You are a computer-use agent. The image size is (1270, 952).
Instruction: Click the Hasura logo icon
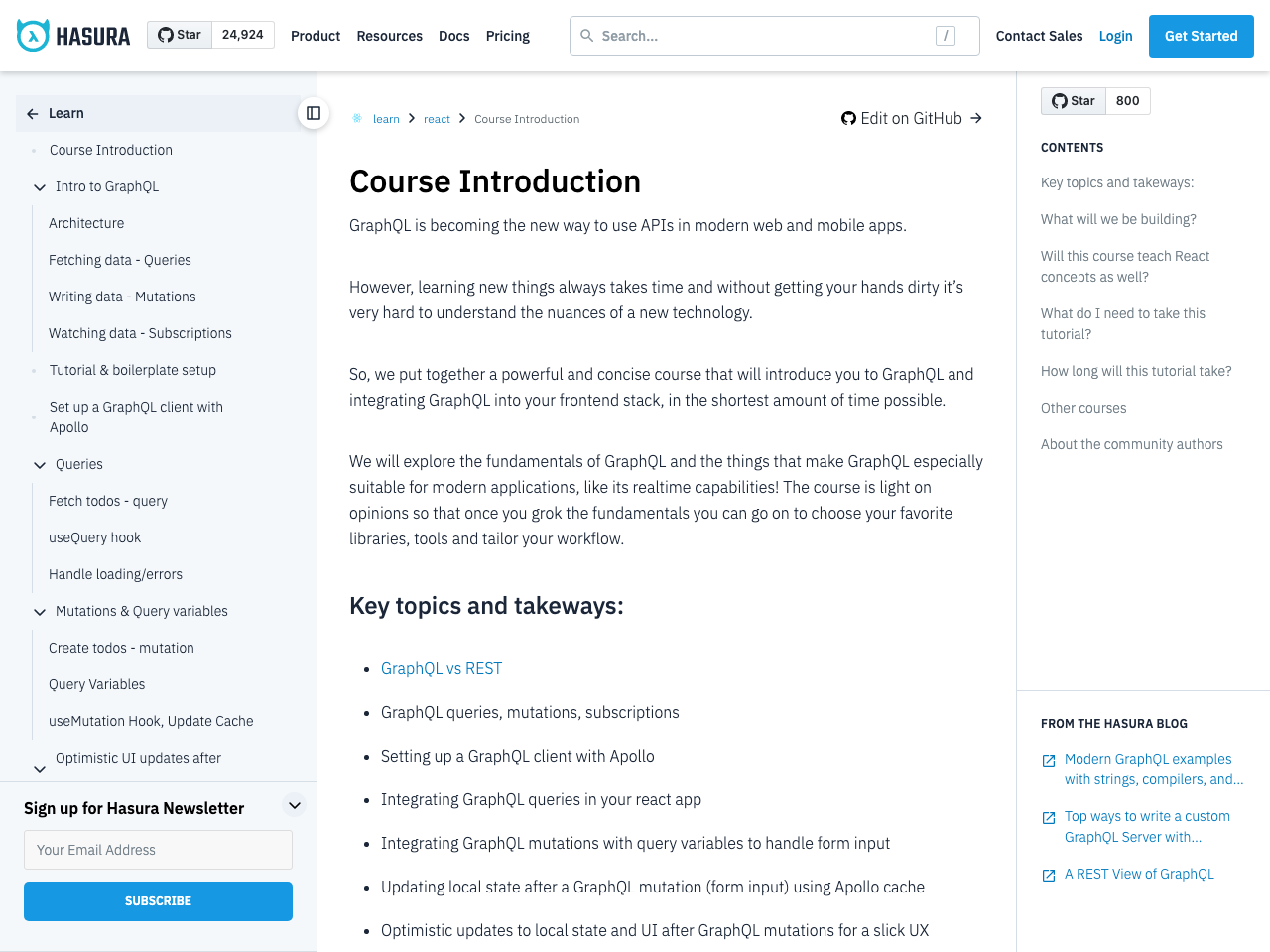(32, 35)
